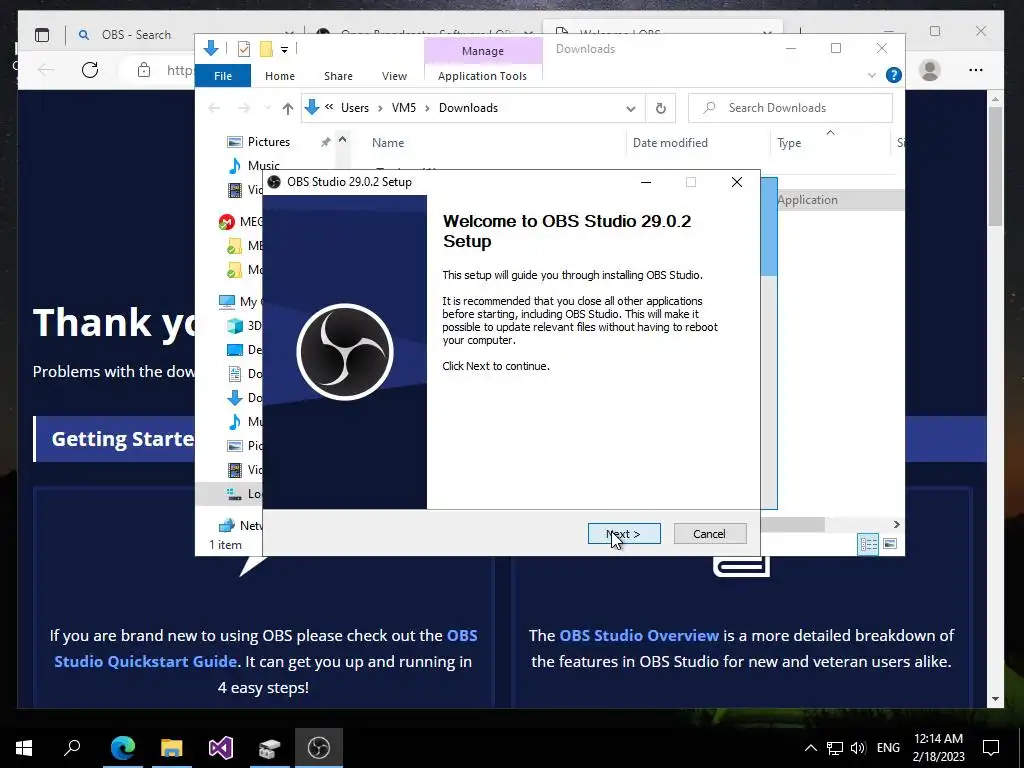Select Users in the address breadcrumb
This screenshot has width=1024, height=768.
pos(355,108)
